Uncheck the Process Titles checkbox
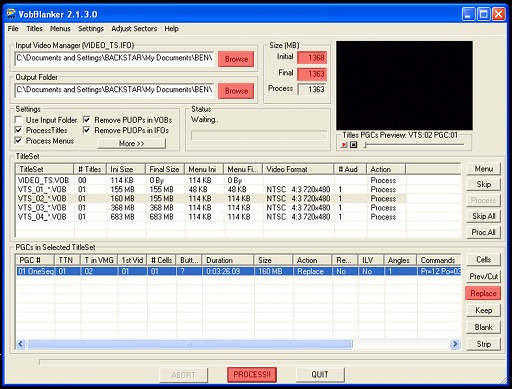Screen dimensions: 512x389 tap(19, 130)
